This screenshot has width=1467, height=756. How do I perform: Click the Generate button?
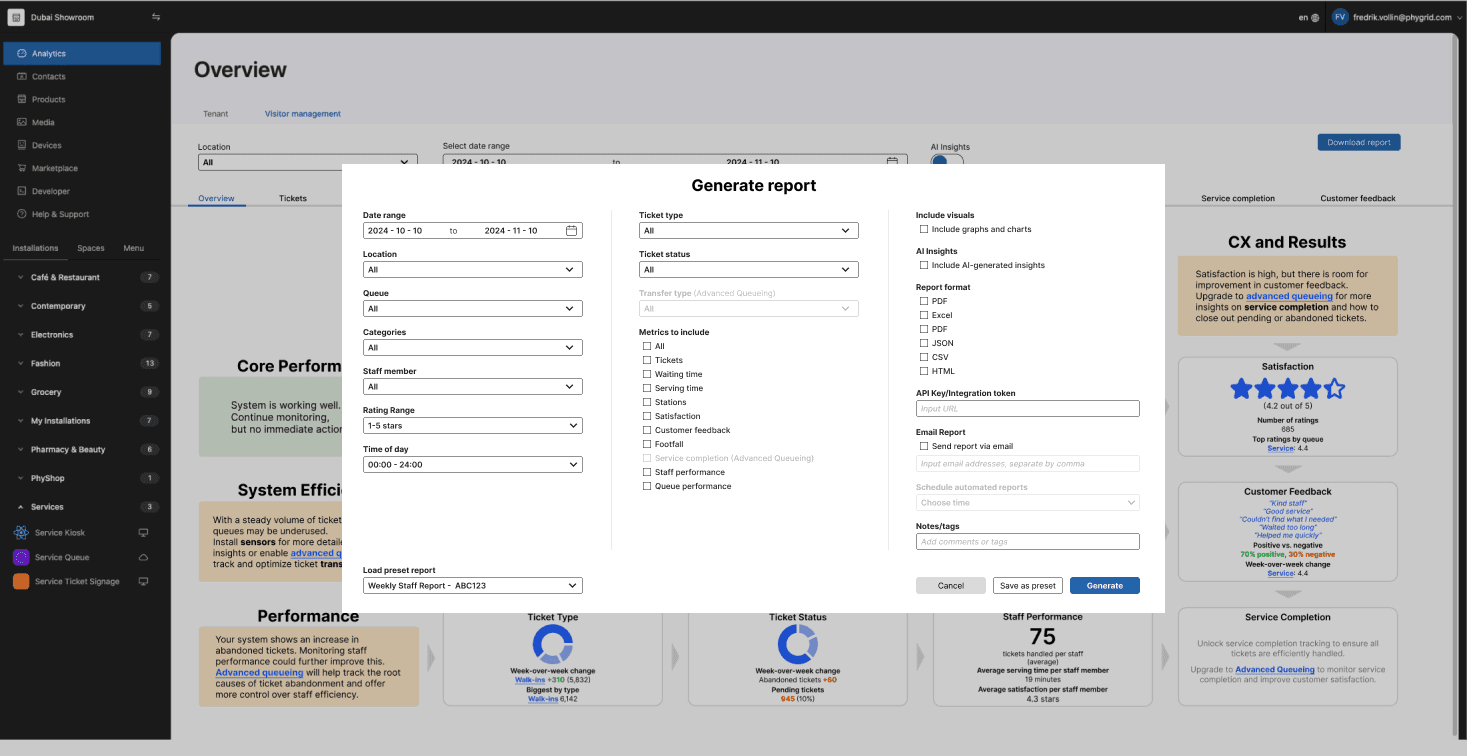pos(1104,586)
